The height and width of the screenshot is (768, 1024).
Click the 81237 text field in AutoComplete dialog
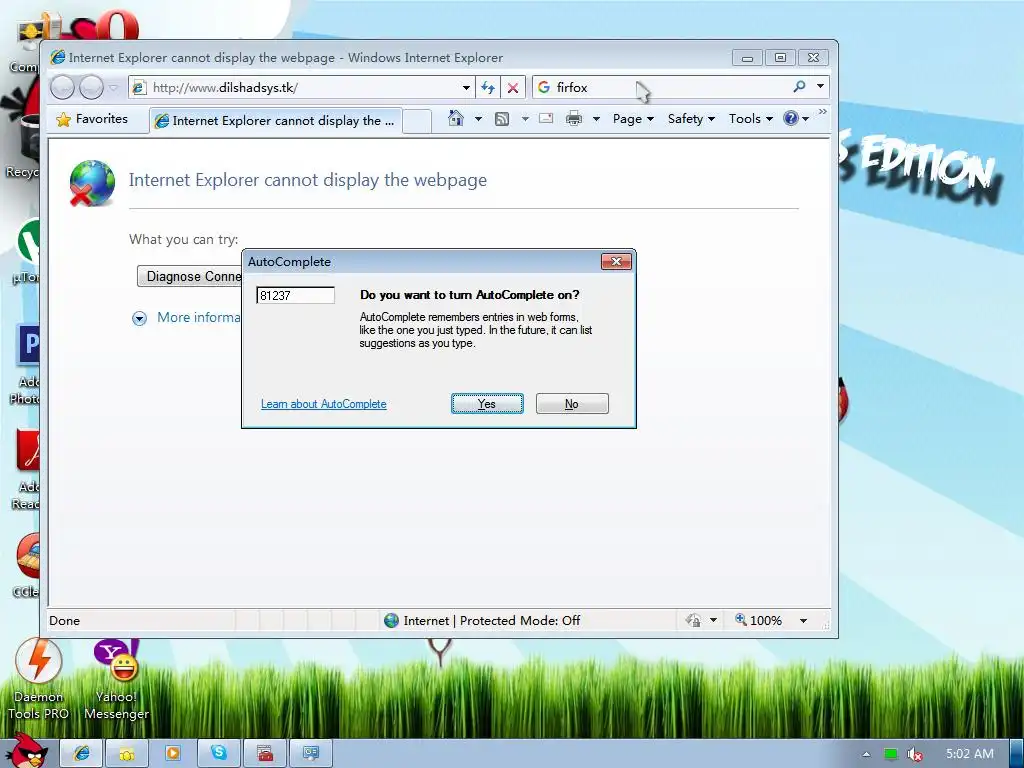[295, 295]
